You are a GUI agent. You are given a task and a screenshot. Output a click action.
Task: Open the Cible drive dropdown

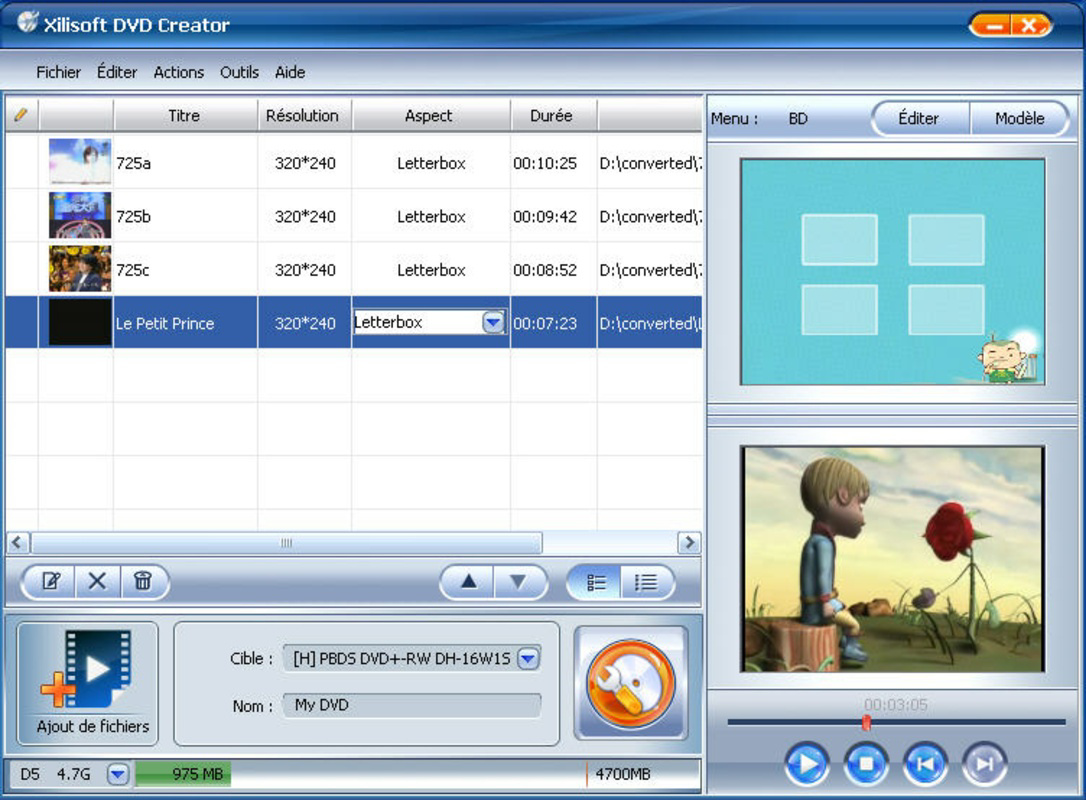tap(528, 659)
